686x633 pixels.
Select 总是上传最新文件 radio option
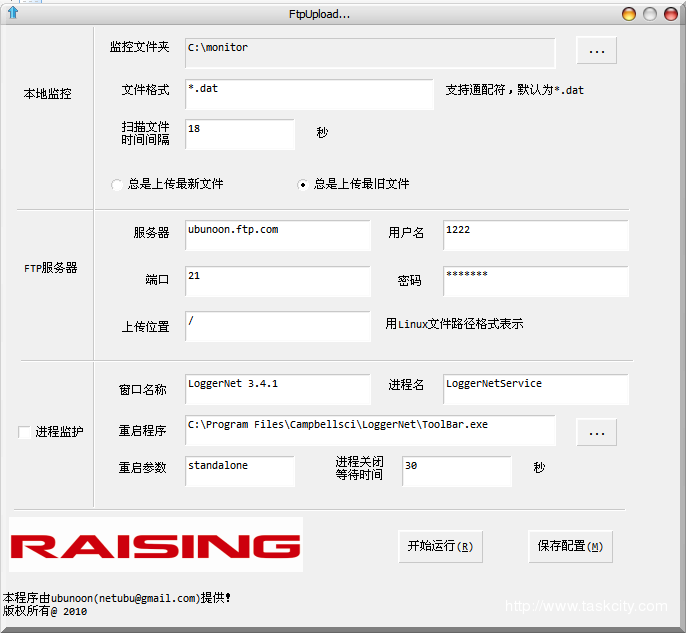tap(117, 184)
